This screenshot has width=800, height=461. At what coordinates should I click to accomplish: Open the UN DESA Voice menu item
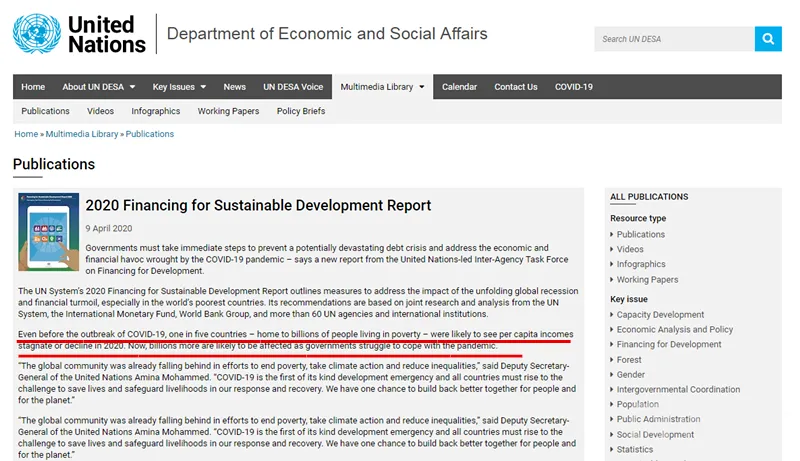tap(293, 87)
